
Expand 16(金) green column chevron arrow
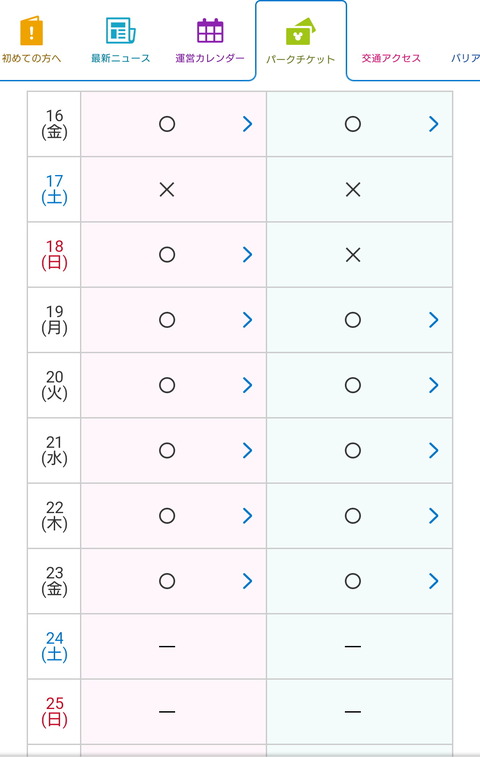(434, 124)
